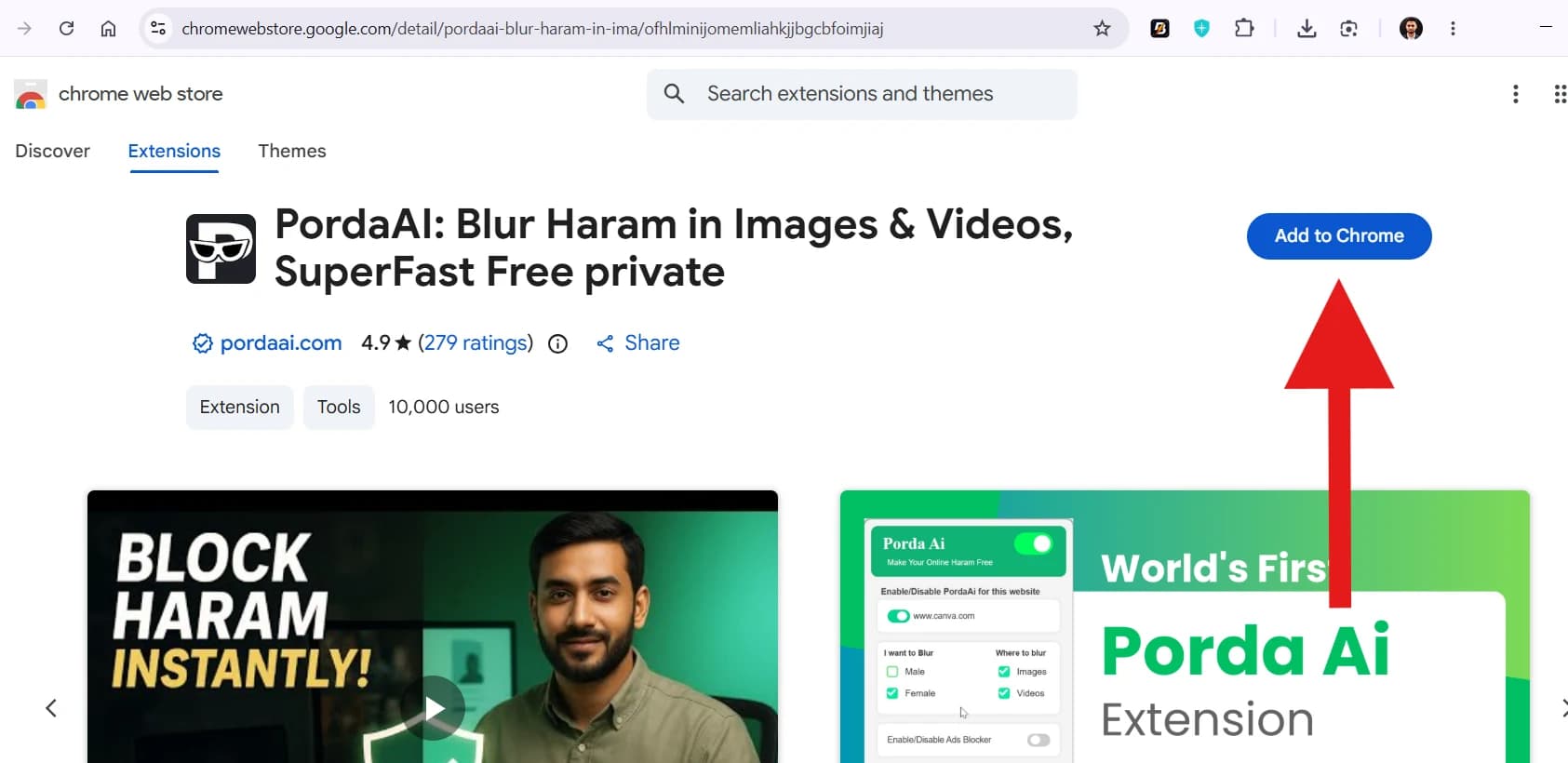
Task: Open the Porda Ai Extension screenshot
Action: [x=1185, y=626]
